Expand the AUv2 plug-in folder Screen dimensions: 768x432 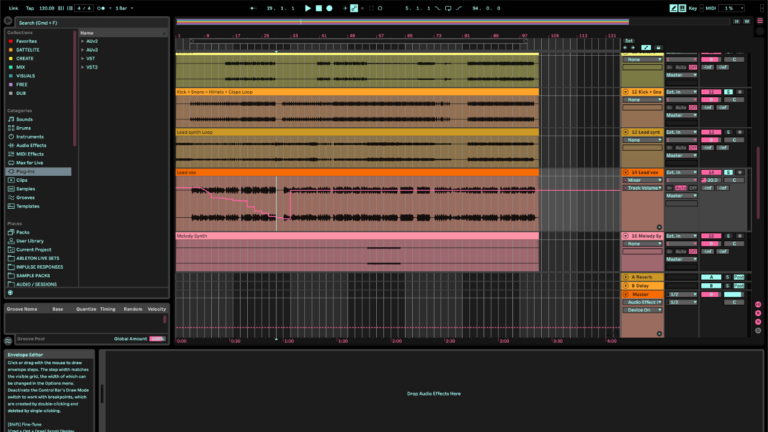(x=82, y=42)
